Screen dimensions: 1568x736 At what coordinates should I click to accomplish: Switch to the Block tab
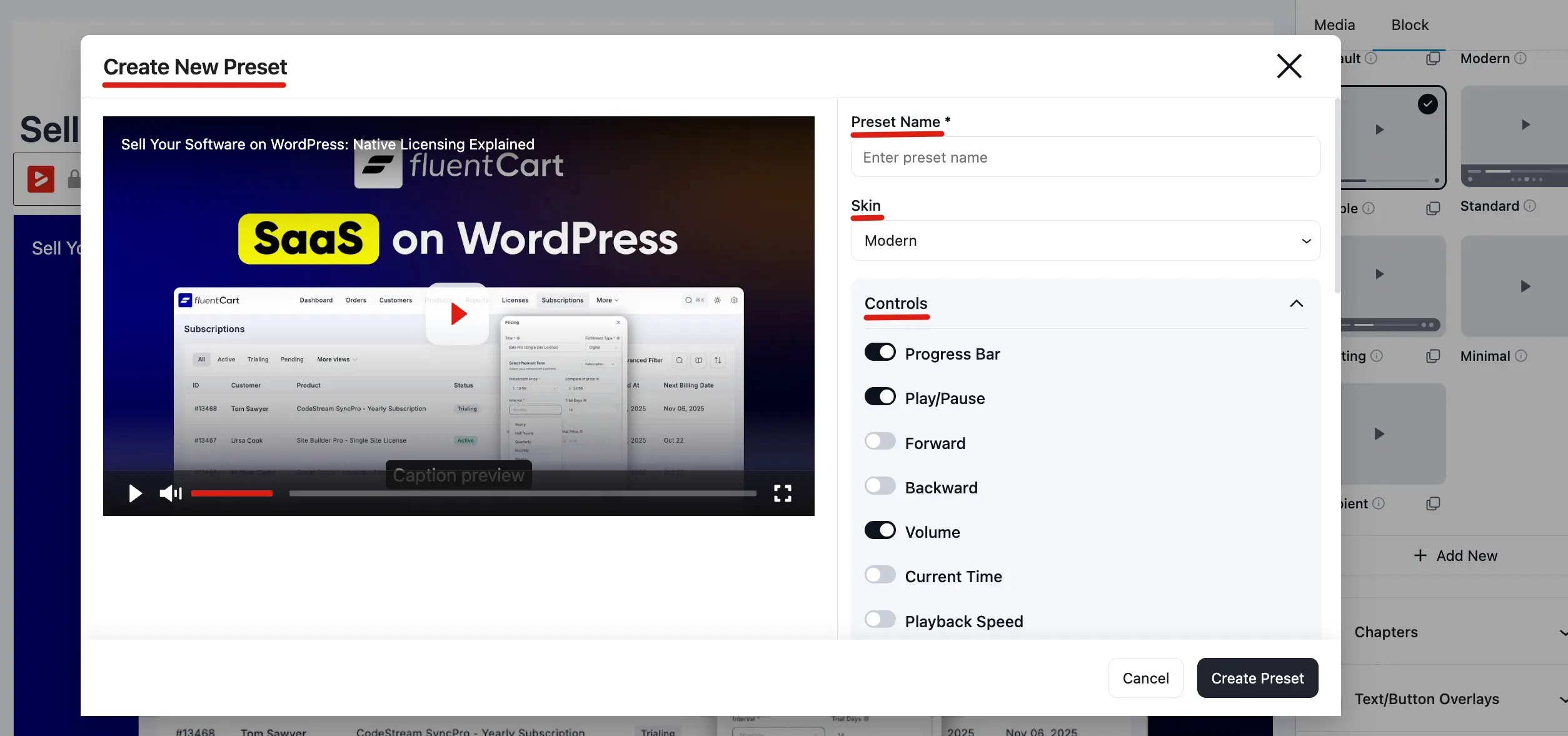(1410, 25)
